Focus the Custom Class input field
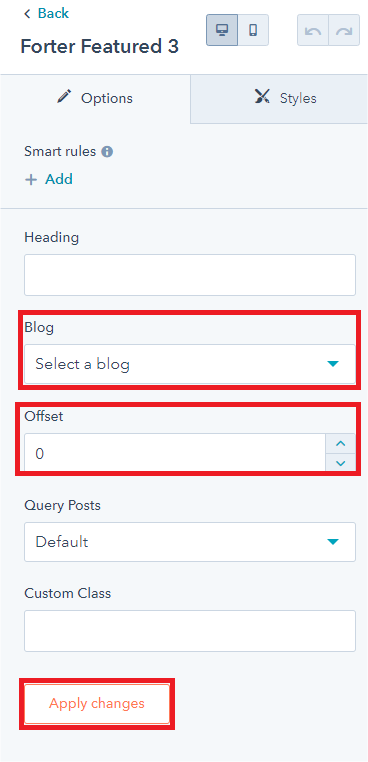 [190, 631]
